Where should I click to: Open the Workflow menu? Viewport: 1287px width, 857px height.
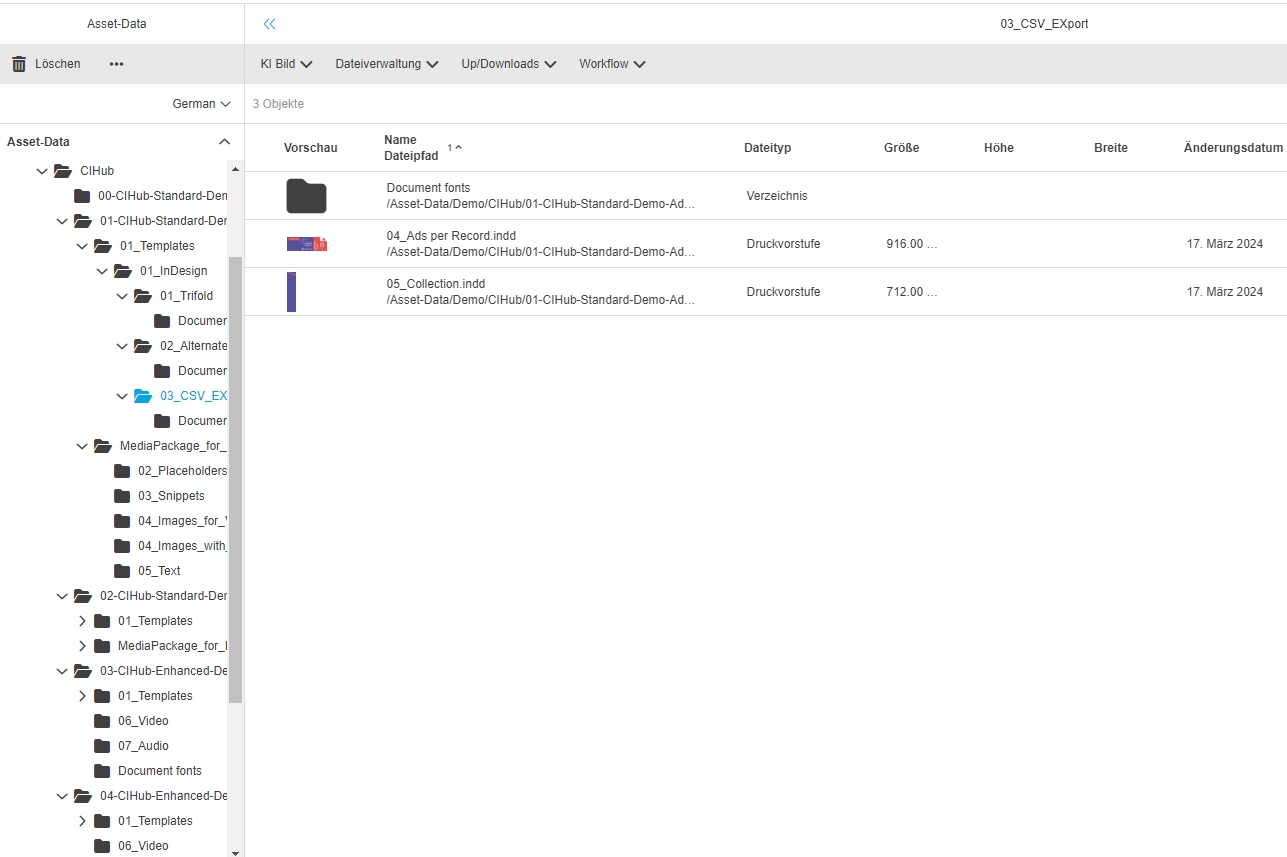click(612, 64)
